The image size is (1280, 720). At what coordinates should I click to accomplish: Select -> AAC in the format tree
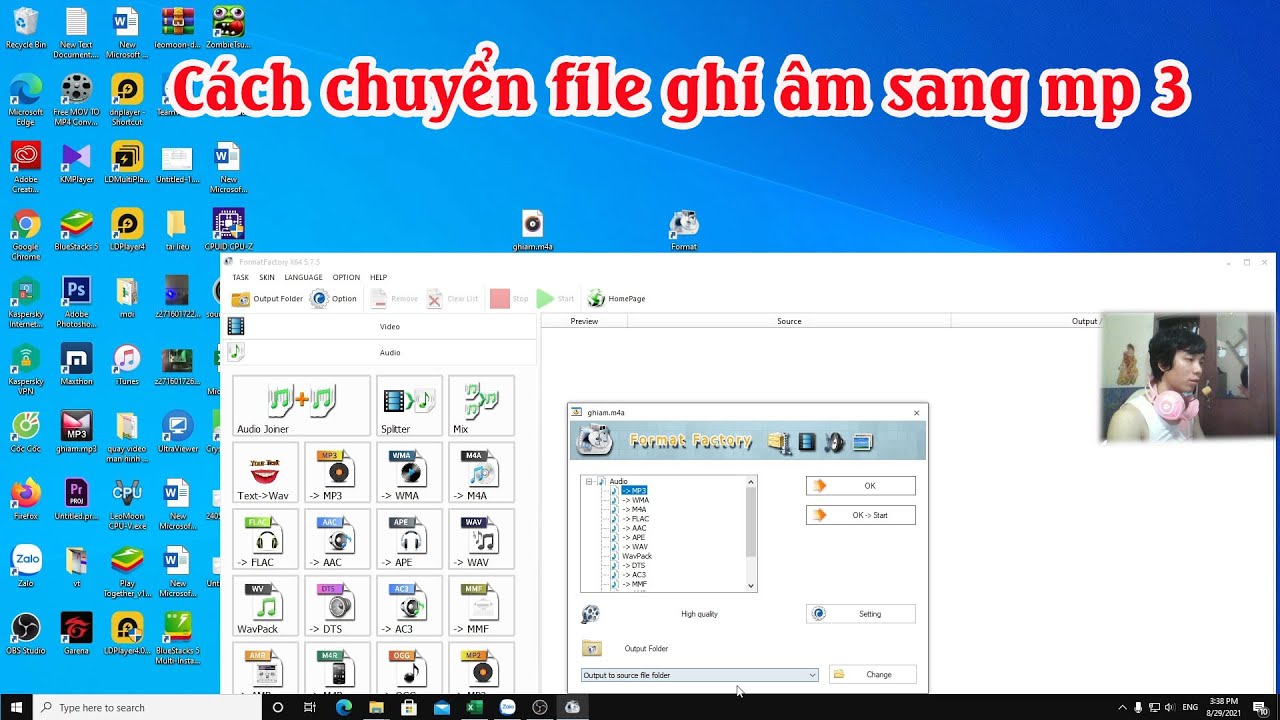[x=634, y=528]
